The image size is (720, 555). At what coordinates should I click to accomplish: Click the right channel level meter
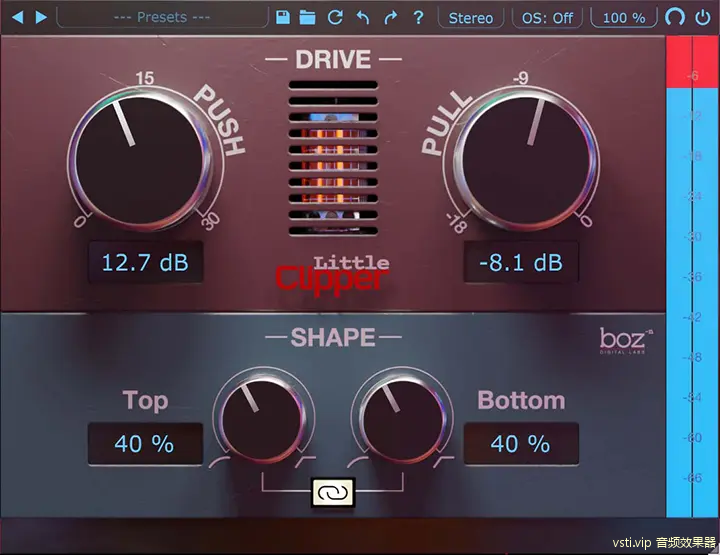tap(705, 277)
